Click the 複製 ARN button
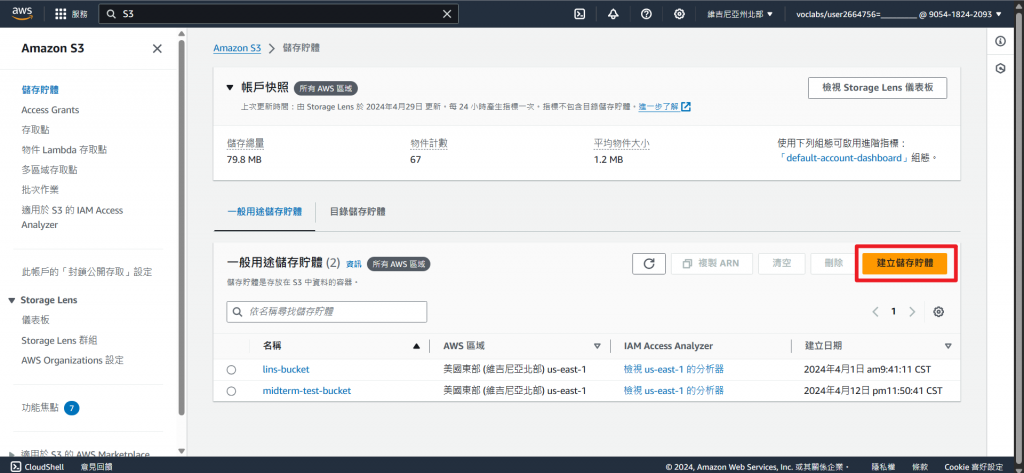The height and width of the screenshot is (473, 1024). click(x=712, y=263)
